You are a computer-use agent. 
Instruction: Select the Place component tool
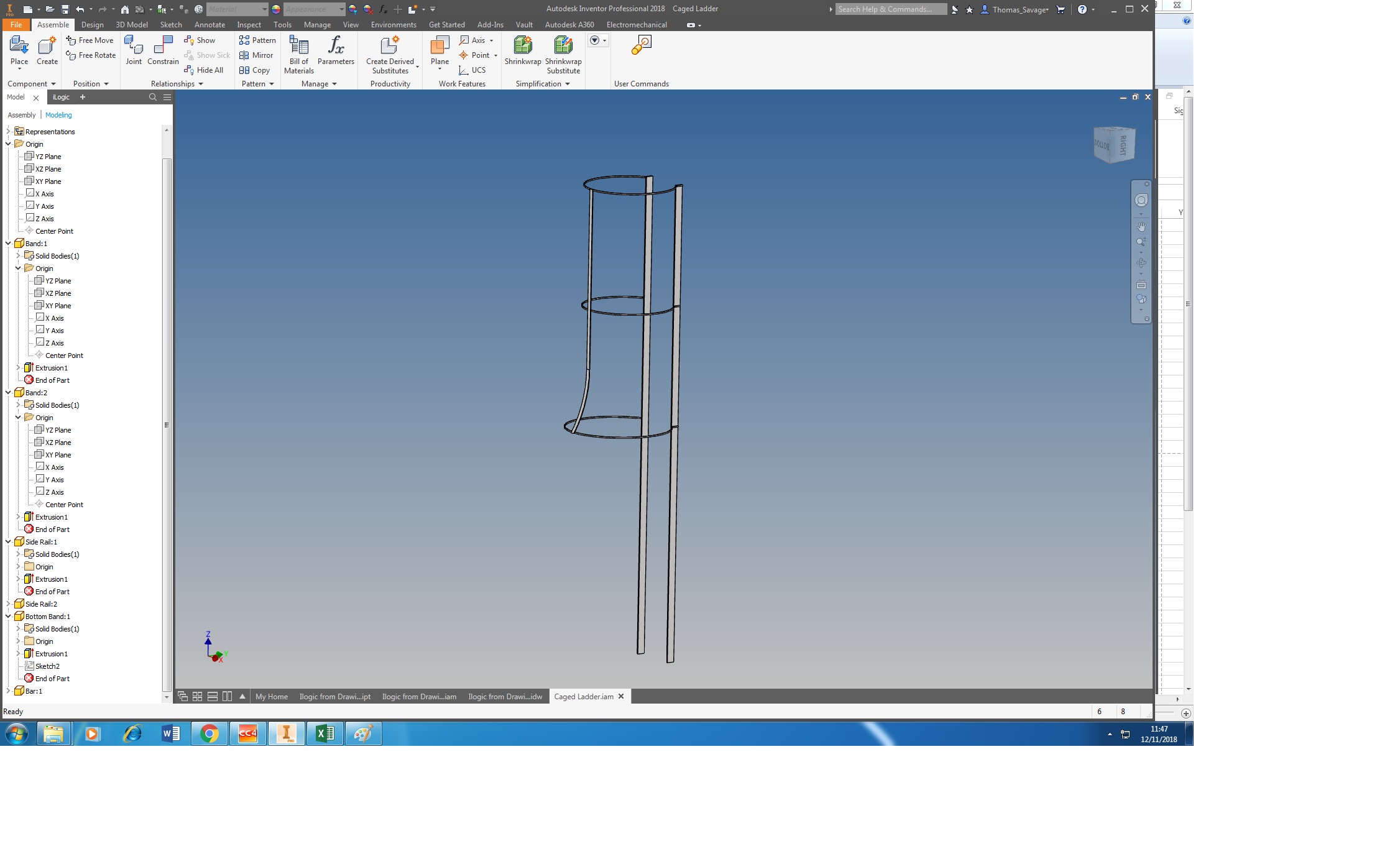(x=19, y=53)
